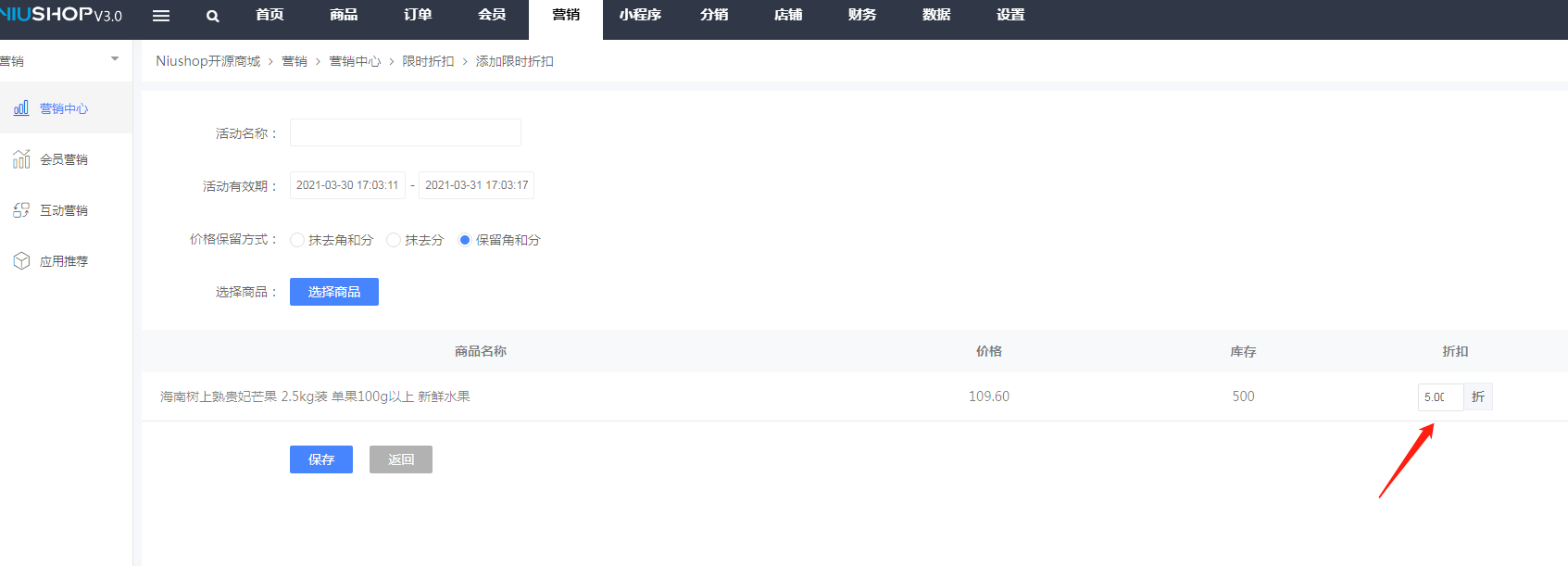
Task: Select 保留角和分 radio option
Action: click(x=465, y=240)
